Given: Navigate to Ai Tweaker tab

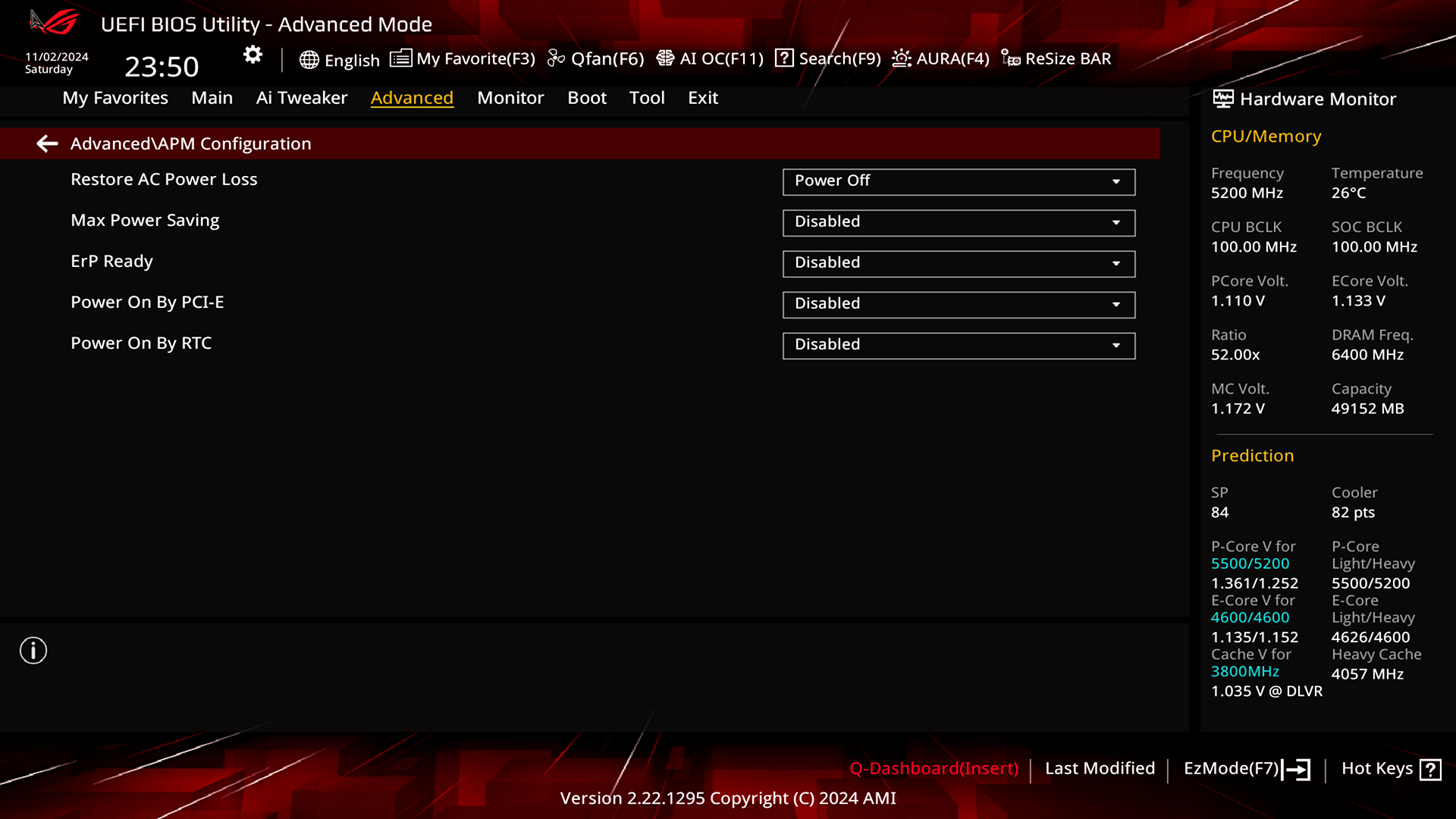Looking at the screenshot, I should 301,97.
